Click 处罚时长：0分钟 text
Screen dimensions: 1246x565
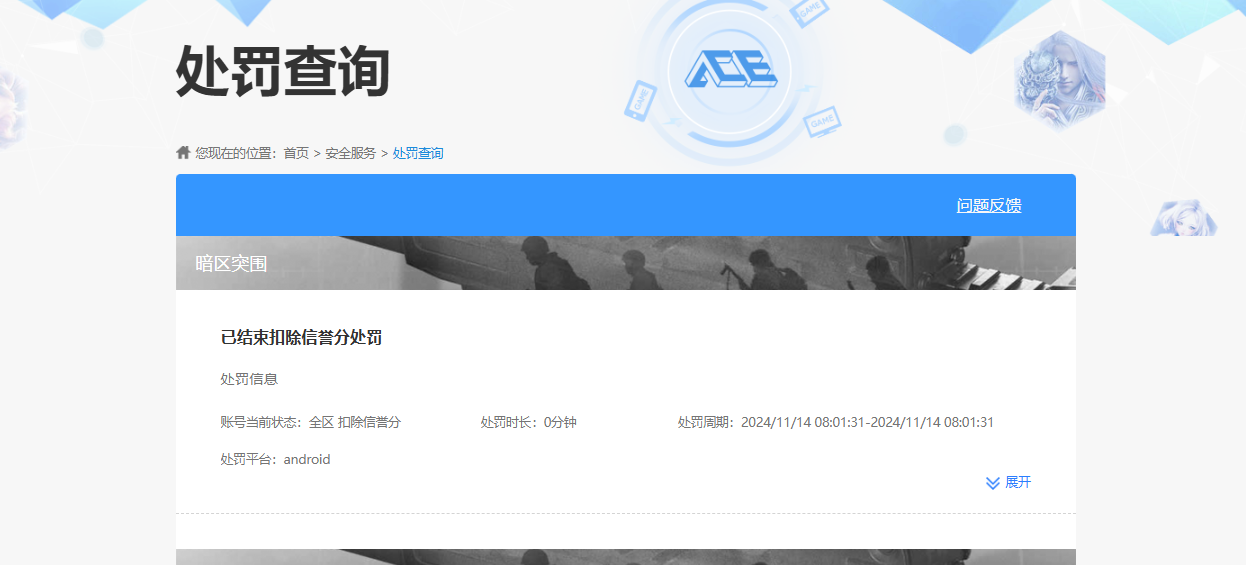528,422
